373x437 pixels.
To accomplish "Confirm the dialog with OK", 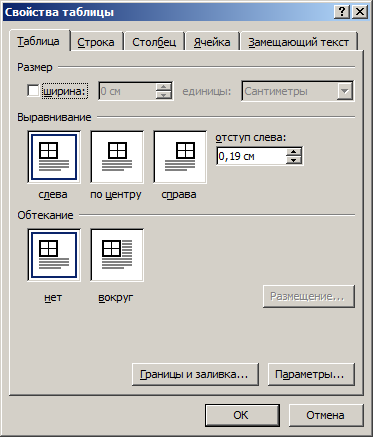I will pos(242,415).
